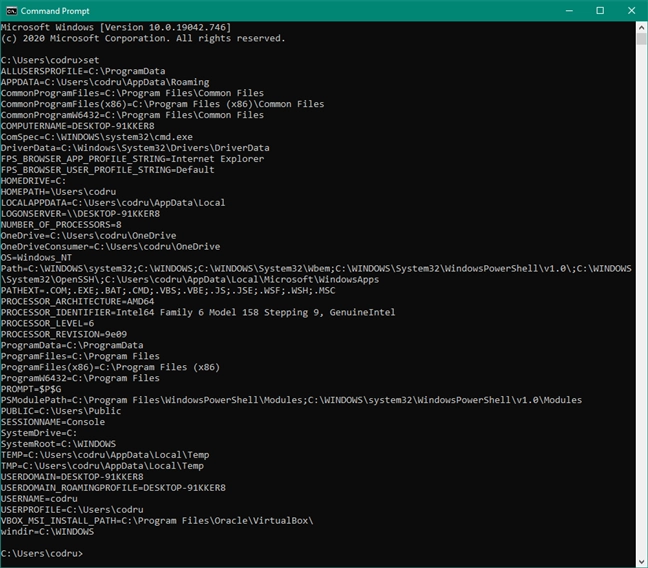Click the TEMP= path line
Image resolution: width=648 pixels, height=568 pixels.
105,455
